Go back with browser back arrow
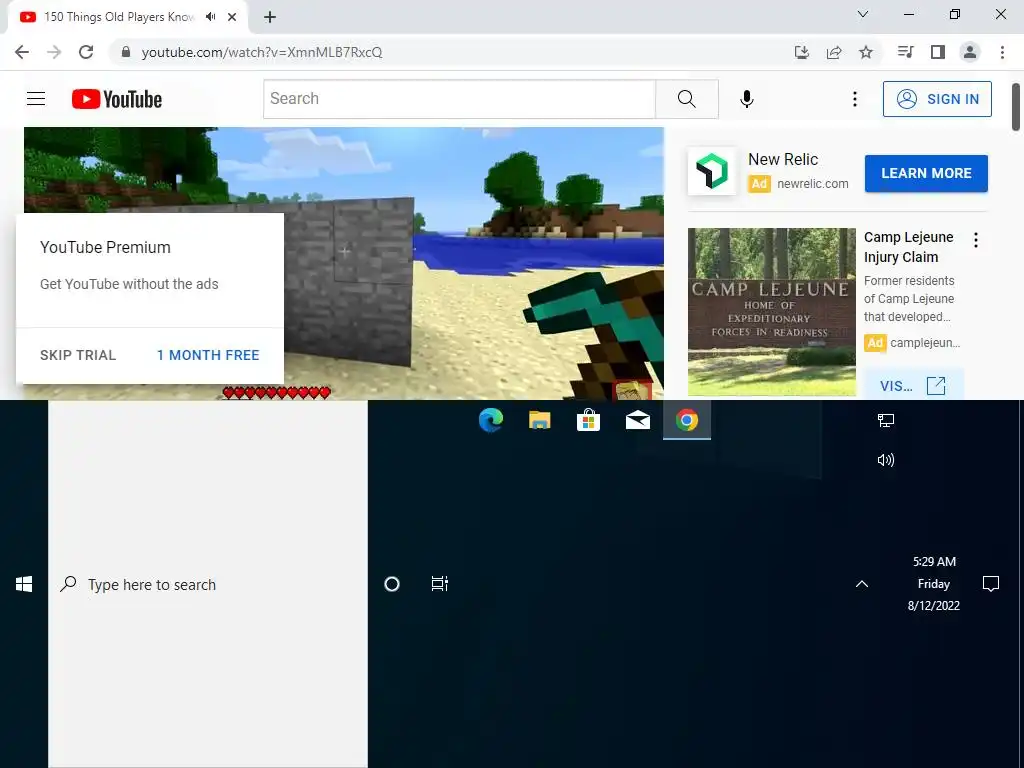 [x=22, y=52]
